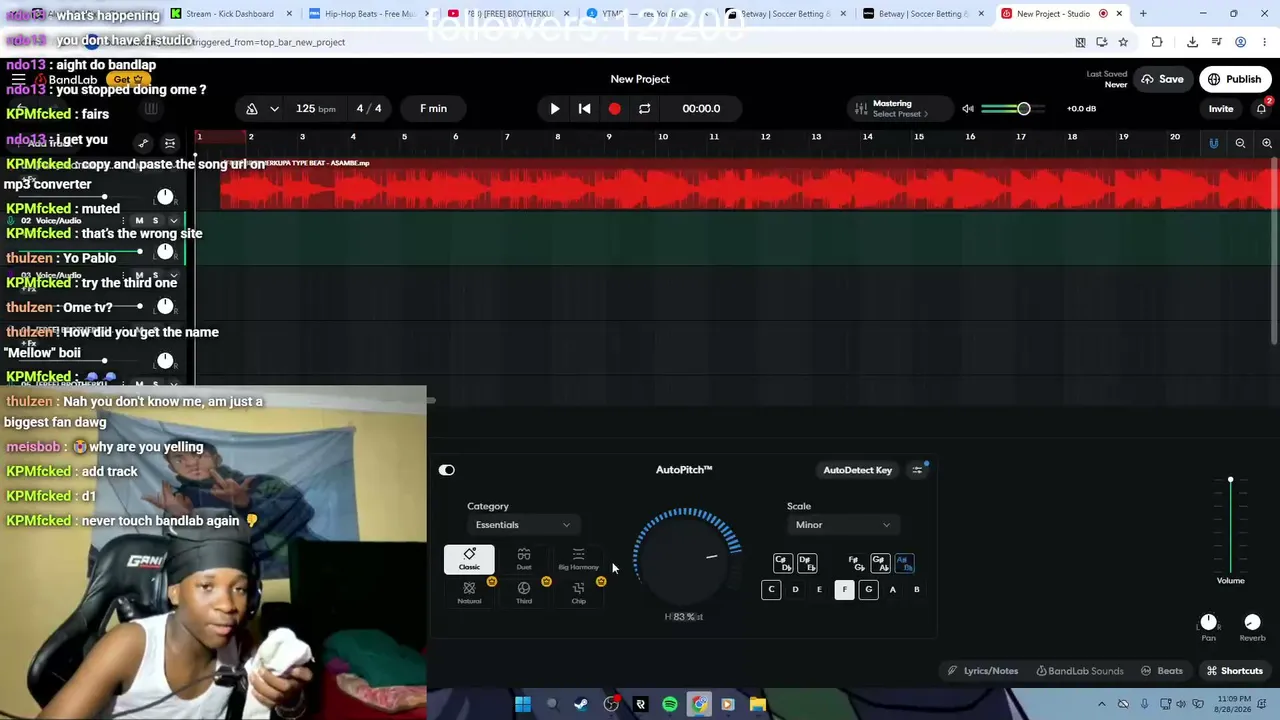This screenshot has width=1280, height=720.
Task: Select the Natural AutoPitch preset
Action: pos(469,592)
